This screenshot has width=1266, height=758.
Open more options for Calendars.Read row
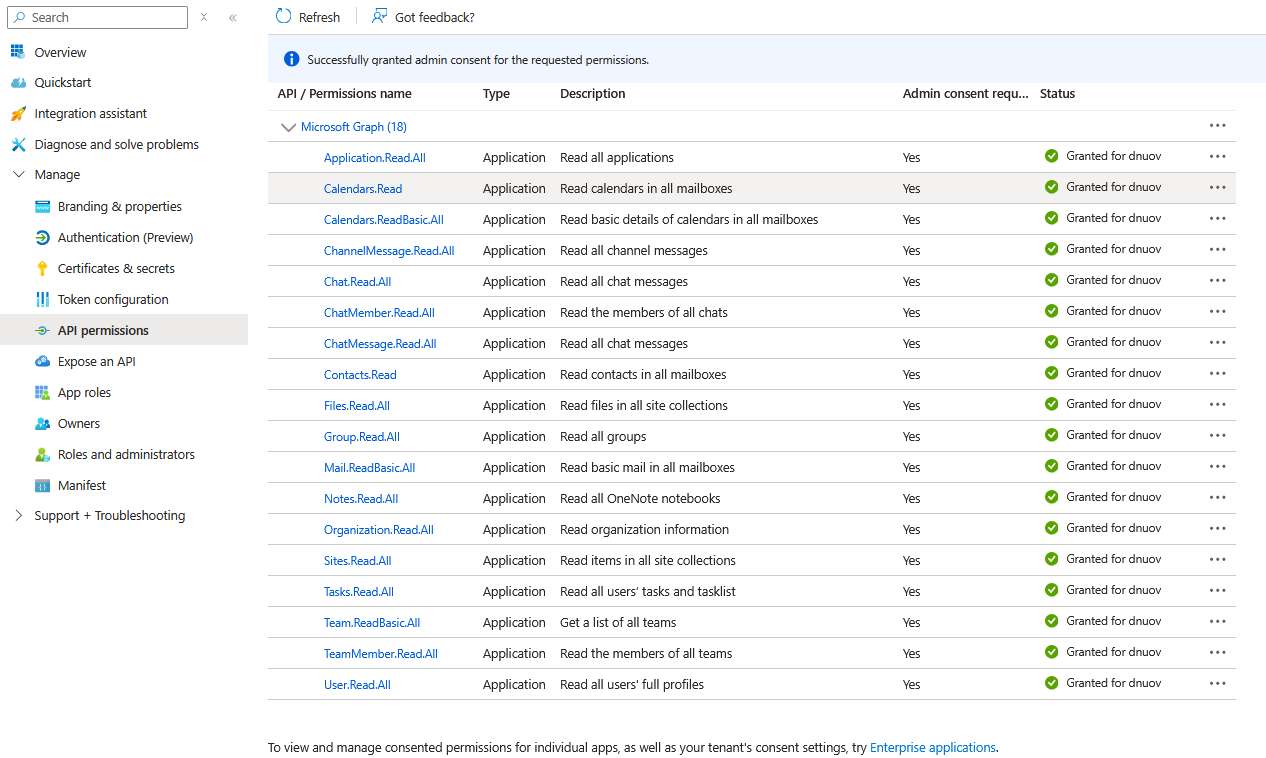pyautogui.click(x=1217, y=188)
